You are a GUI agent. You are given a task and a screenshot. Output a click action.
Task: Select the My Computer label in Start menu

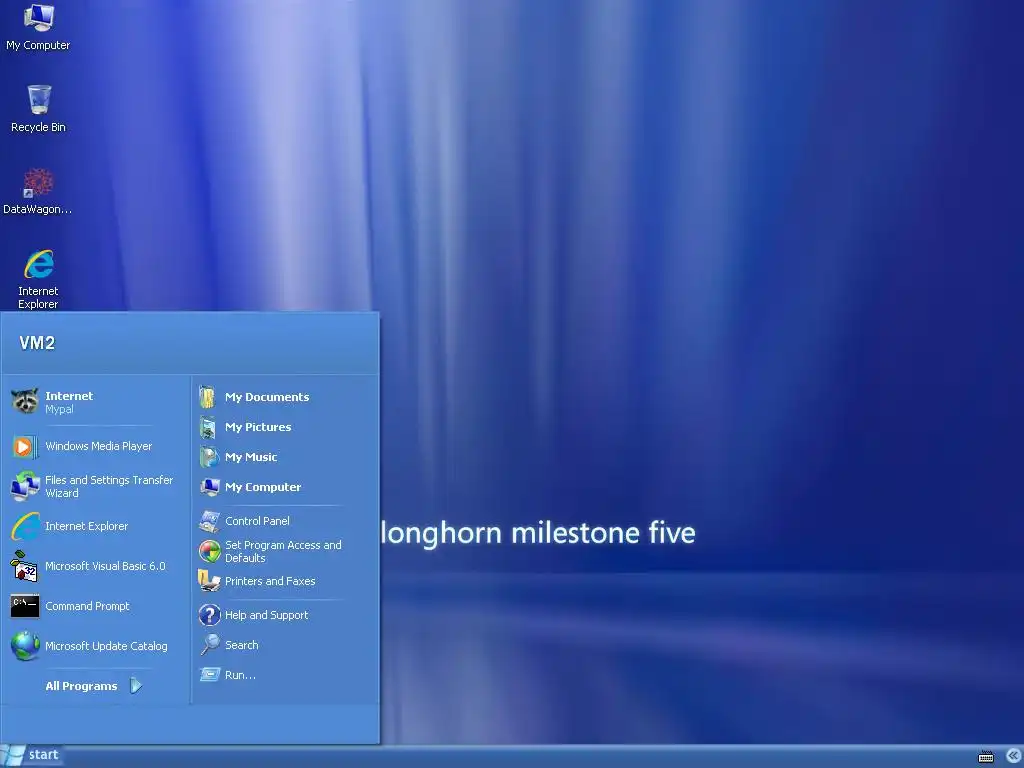coord(263,487)
